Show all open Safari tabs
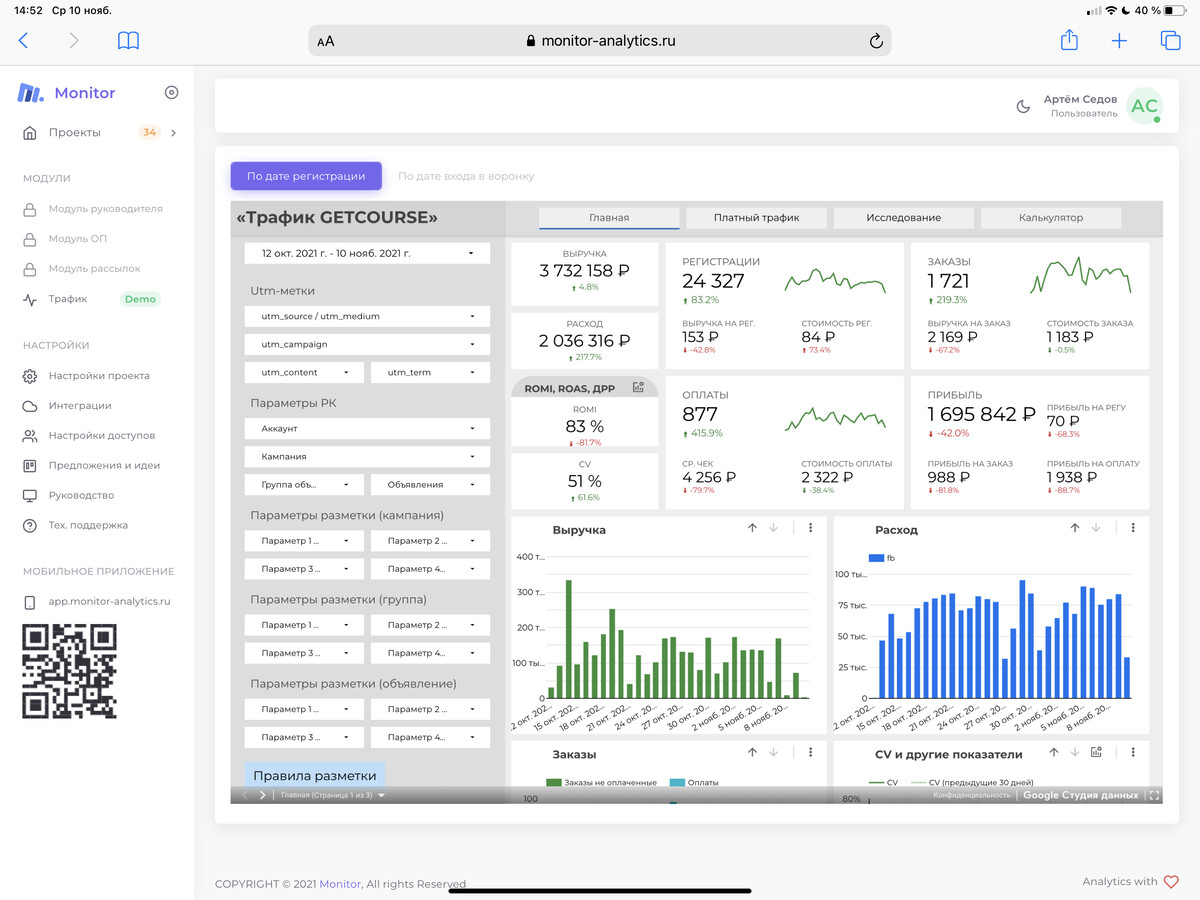This screenshot has height=900, width=1200. click(x=1170, y=41)
